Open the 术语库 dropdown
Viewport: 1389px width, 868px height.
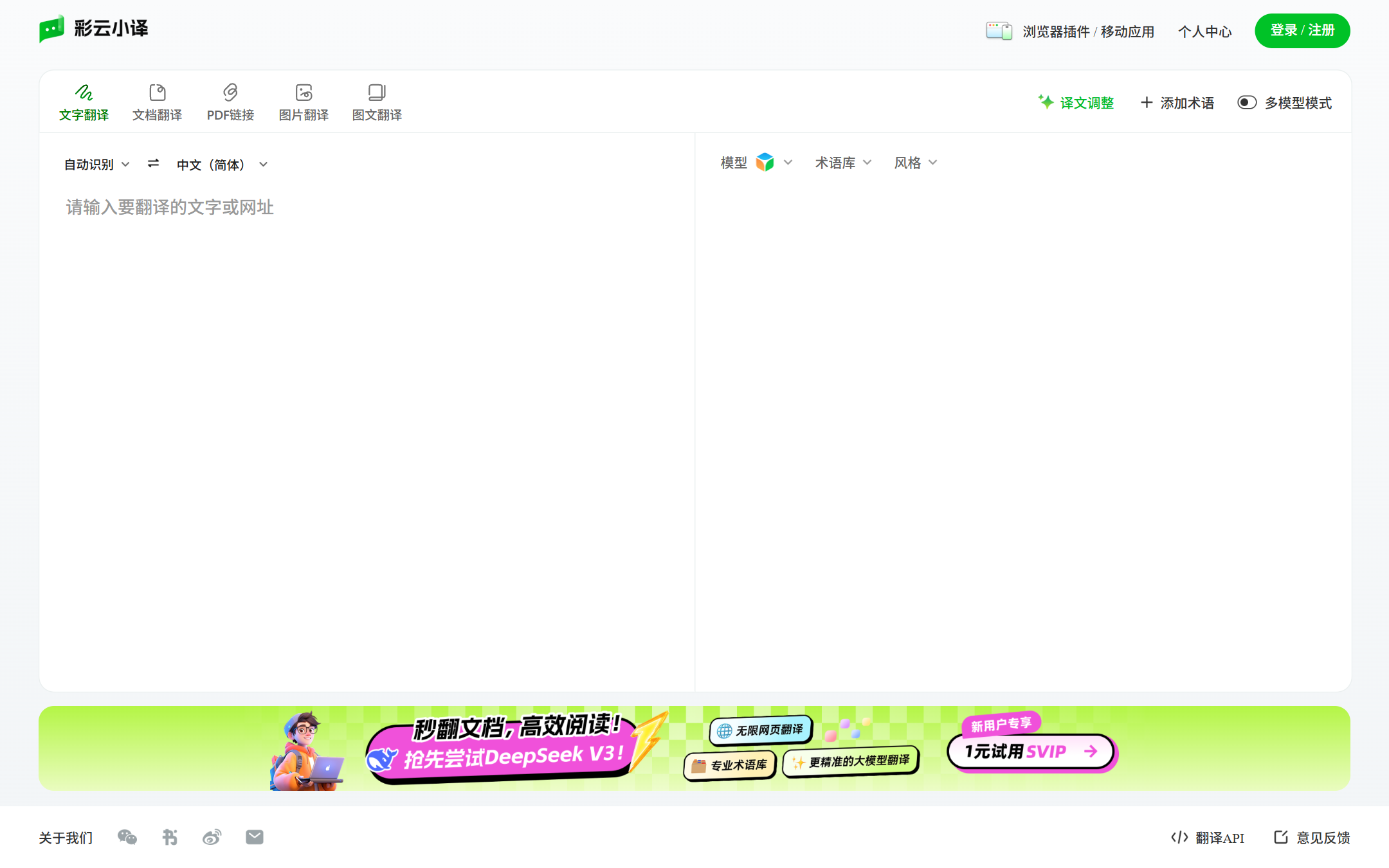[x=843, y=163]
